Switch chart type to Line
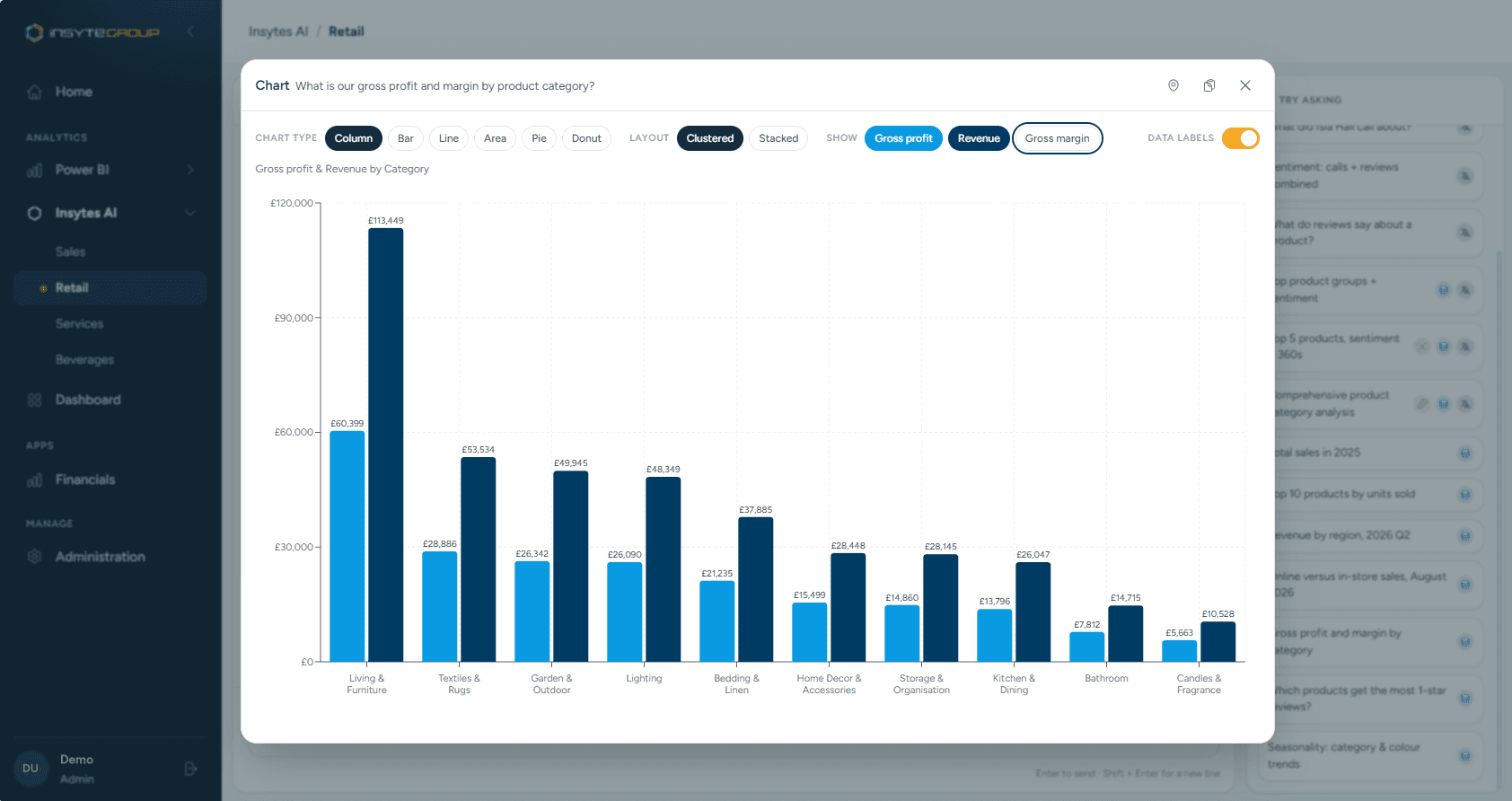The width and height of the screenshot is (1512, 801). 449,138
